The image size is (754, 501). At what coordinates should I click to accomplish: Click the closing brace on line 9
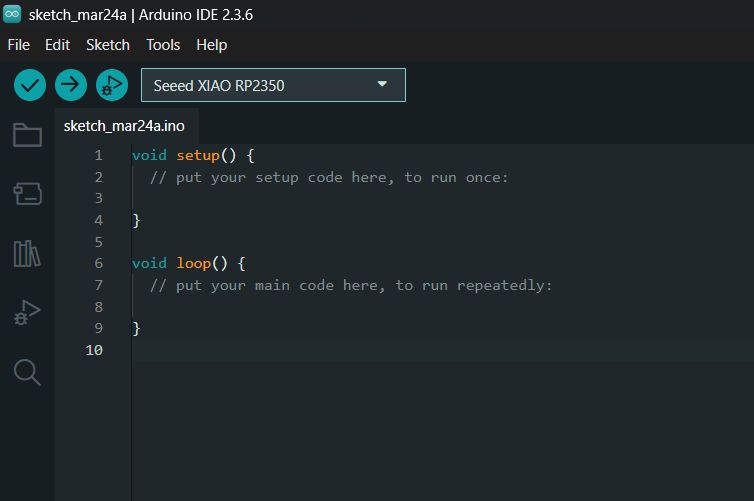(x=136, y=328)
